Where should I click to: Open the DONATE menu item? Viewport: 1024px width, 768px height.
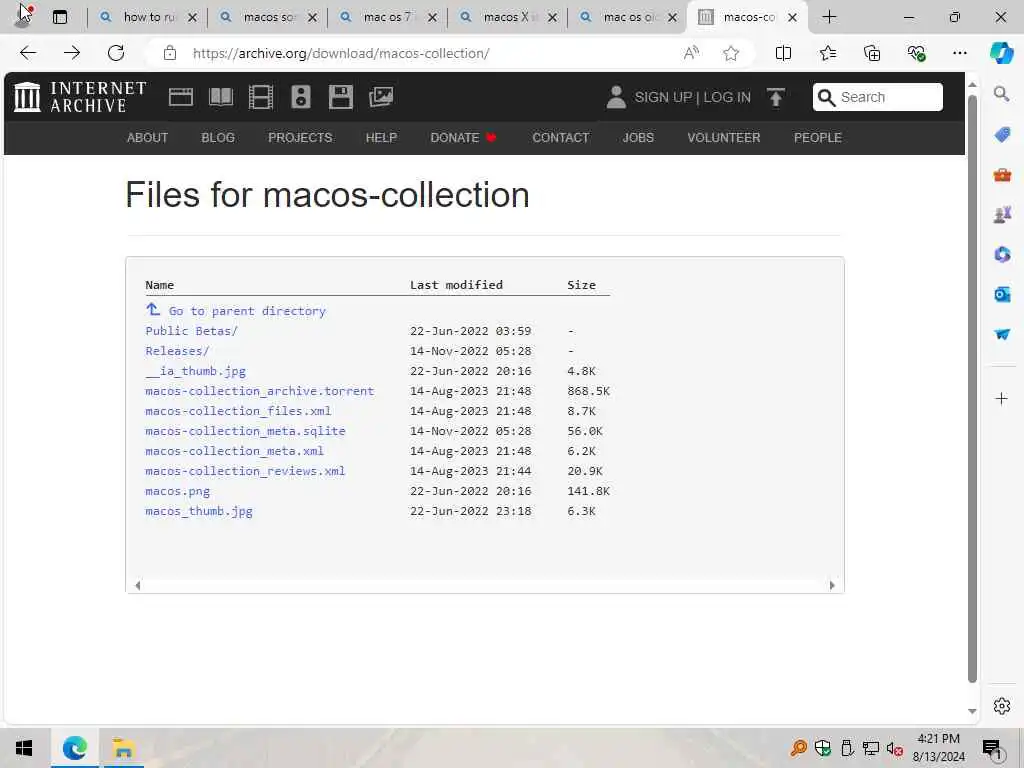[x=463, y=138]
